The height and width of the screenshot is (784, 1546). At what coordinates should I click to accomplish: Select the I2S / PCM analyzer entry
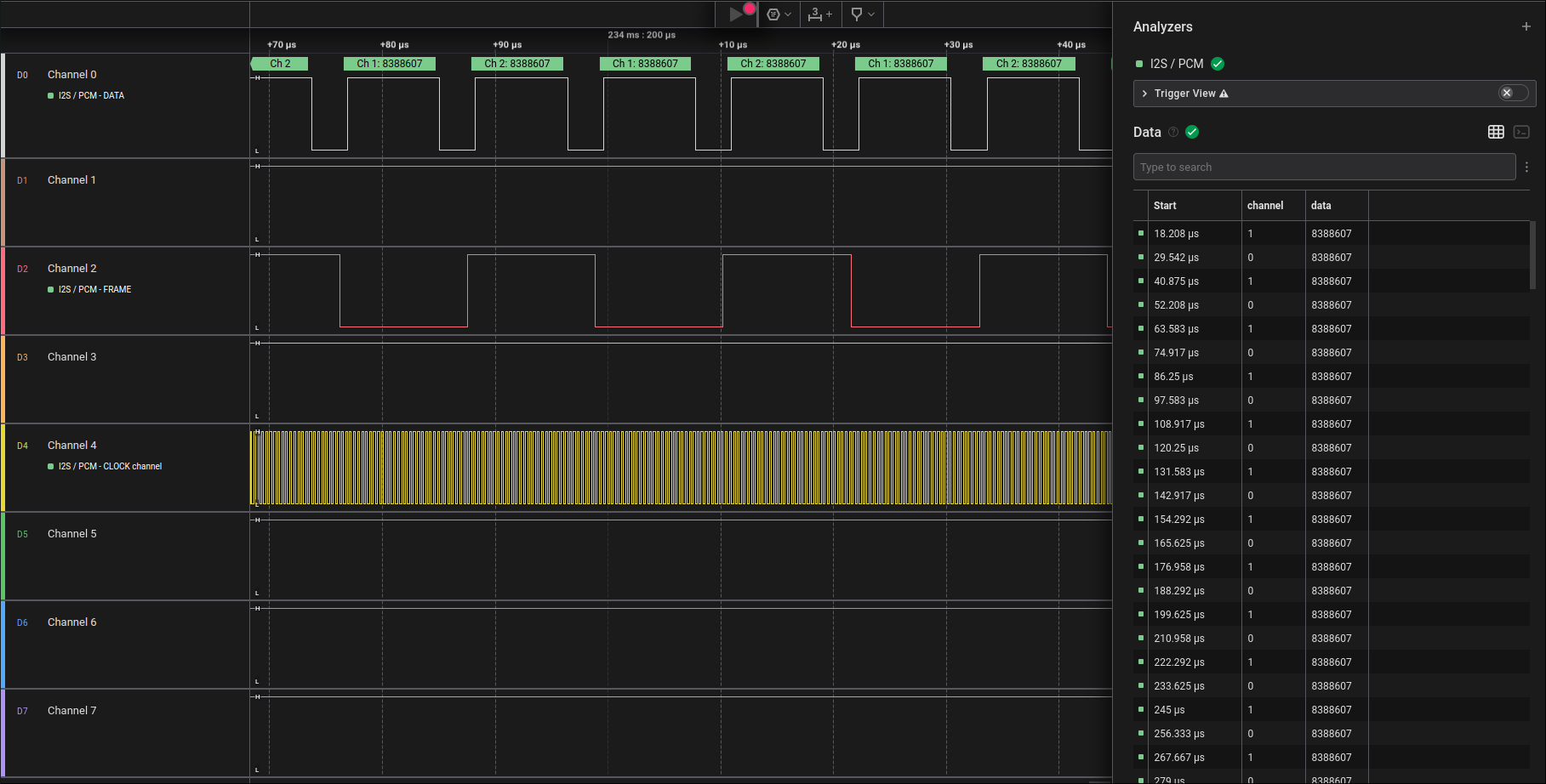click(1177, 64)
